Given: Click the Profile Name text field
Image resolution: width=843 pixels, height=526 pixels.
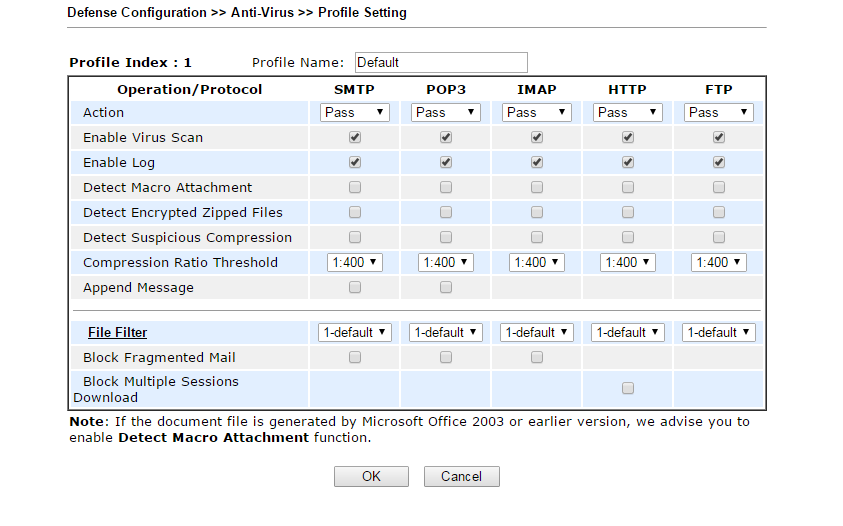Looking at the screenshot, I should [x=440, y=62].
